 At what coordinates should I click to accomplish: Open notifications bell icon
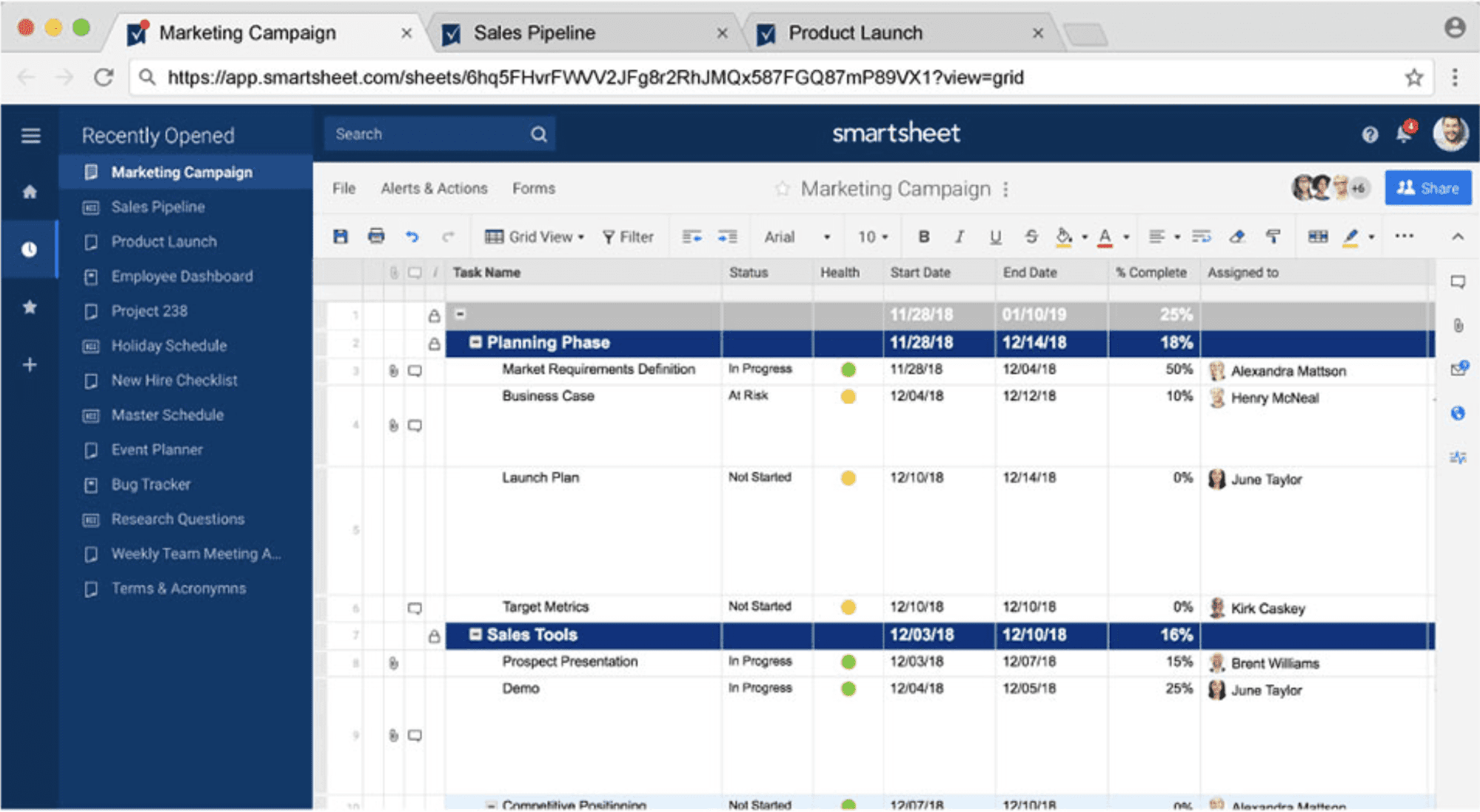[1403, 134]
